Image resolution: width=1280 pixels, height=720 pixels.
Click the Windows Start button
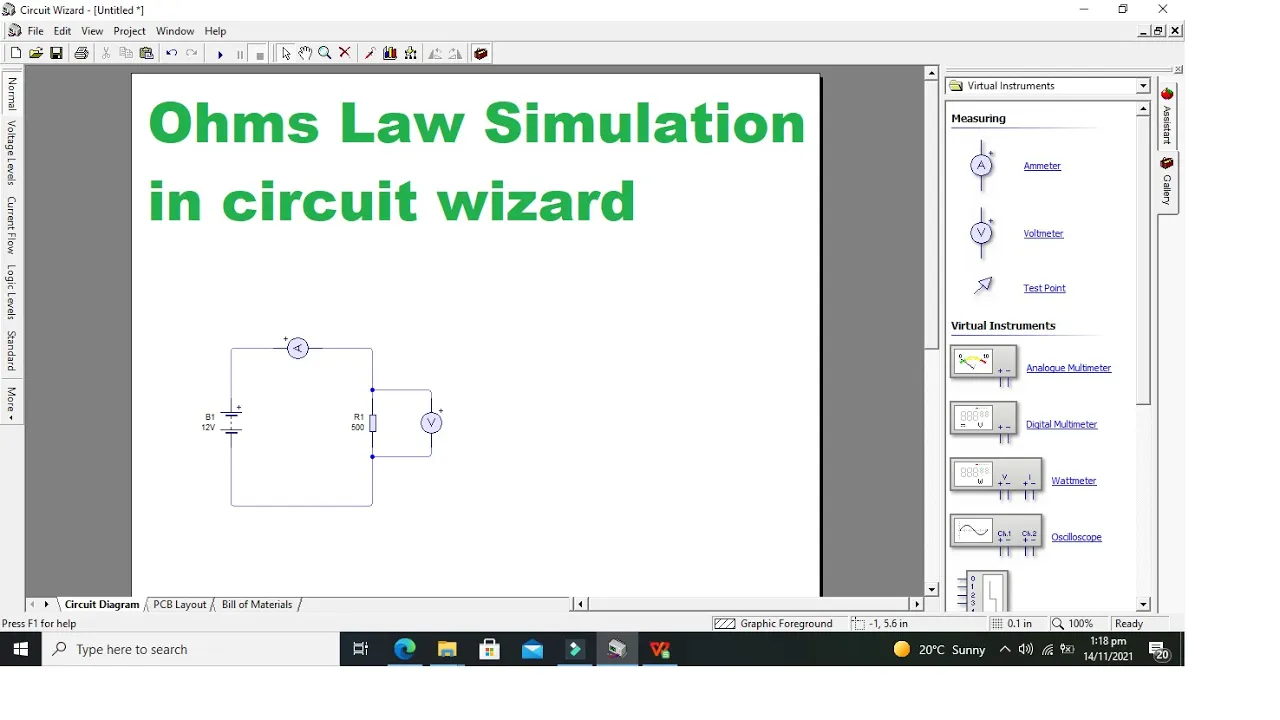(20, 650)
